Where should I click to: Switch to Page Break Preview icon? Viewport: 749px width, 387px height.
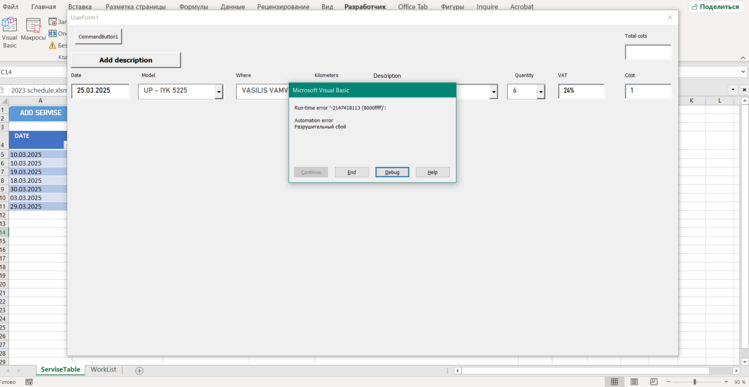coord(654,381)
